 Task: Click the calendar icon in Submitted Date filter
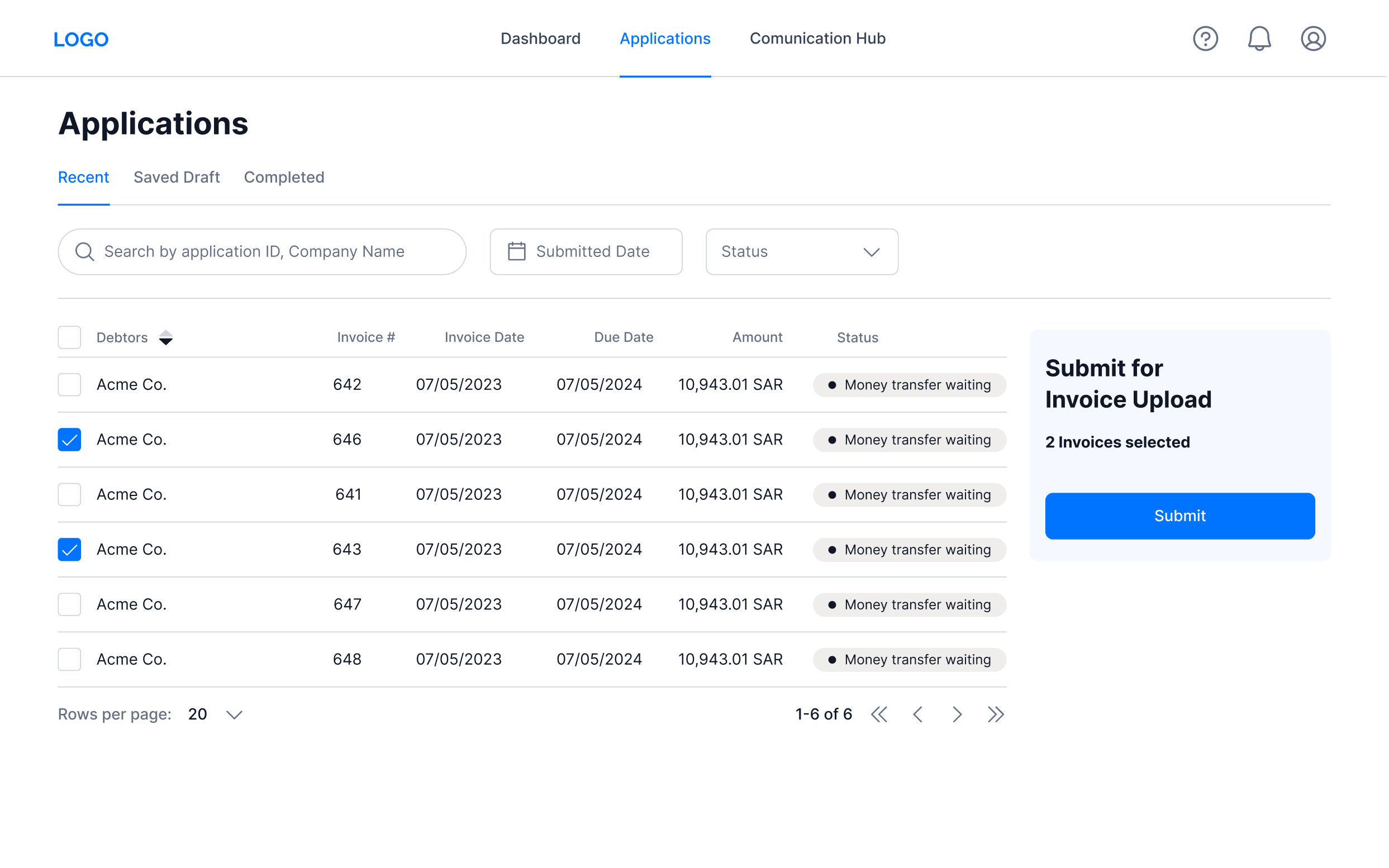click(517, 251)
